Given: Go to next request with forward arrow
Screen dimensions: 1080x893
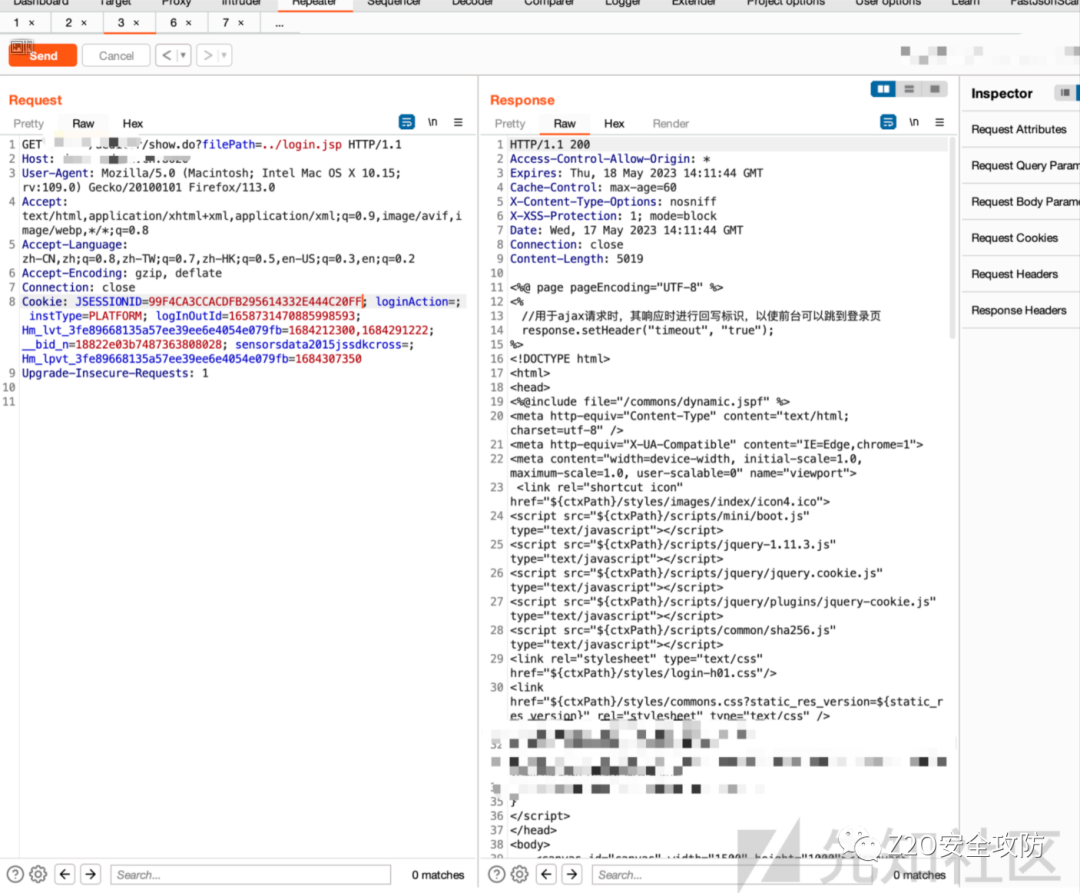Looking at the screenshot, I should click(207, 55).
